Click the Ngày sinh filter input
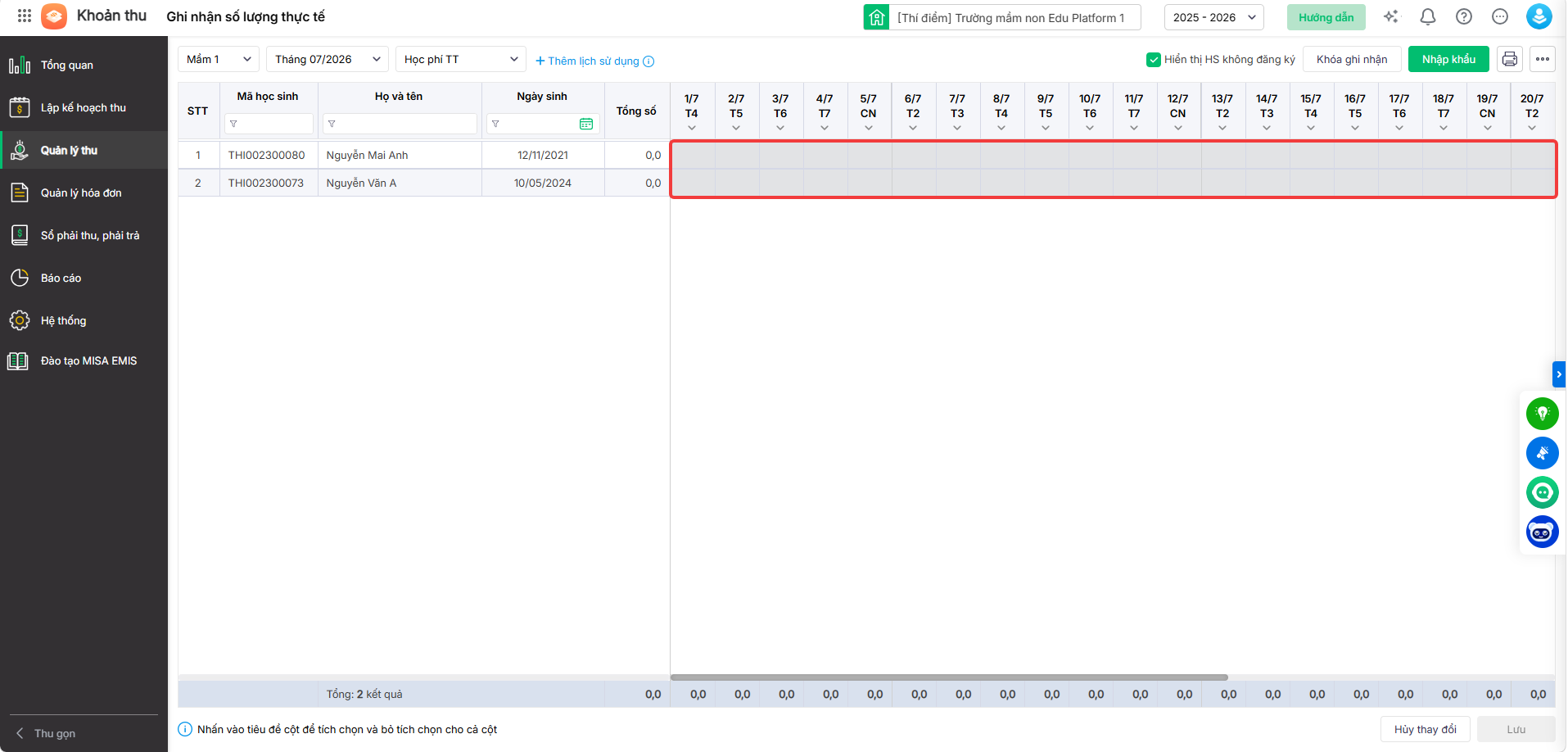Image resolution: width=1568 pixels, height=752 pixels. [x=543, y=124]
